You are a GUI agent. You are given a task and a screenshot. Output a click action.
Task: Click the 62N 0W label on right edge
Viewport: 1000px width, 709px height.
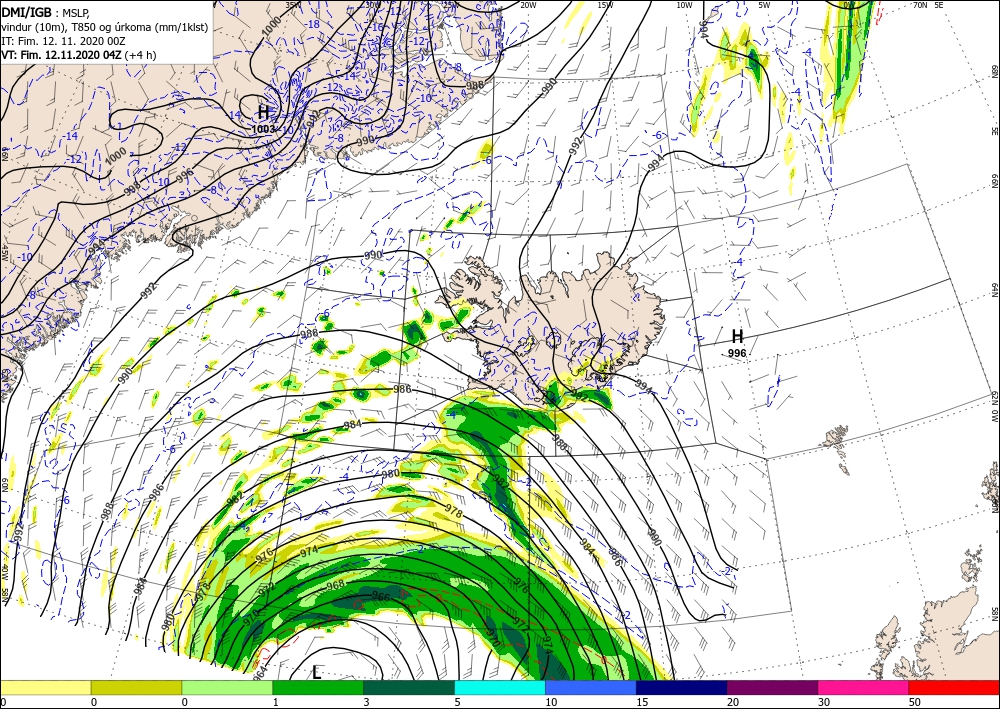[x=994, y=406]
